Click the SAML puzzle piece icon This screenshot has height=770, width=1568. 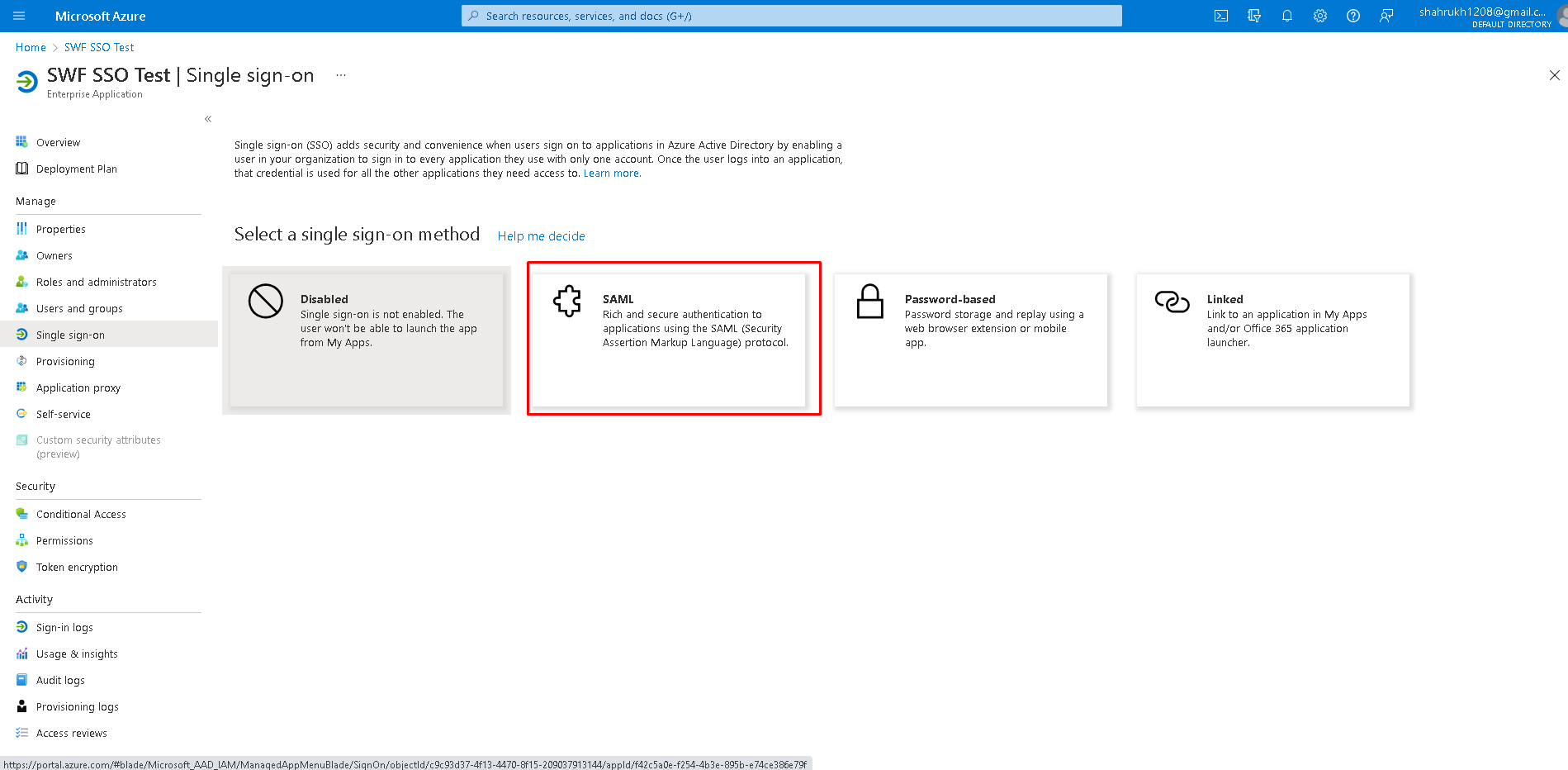tap(567, 301)
